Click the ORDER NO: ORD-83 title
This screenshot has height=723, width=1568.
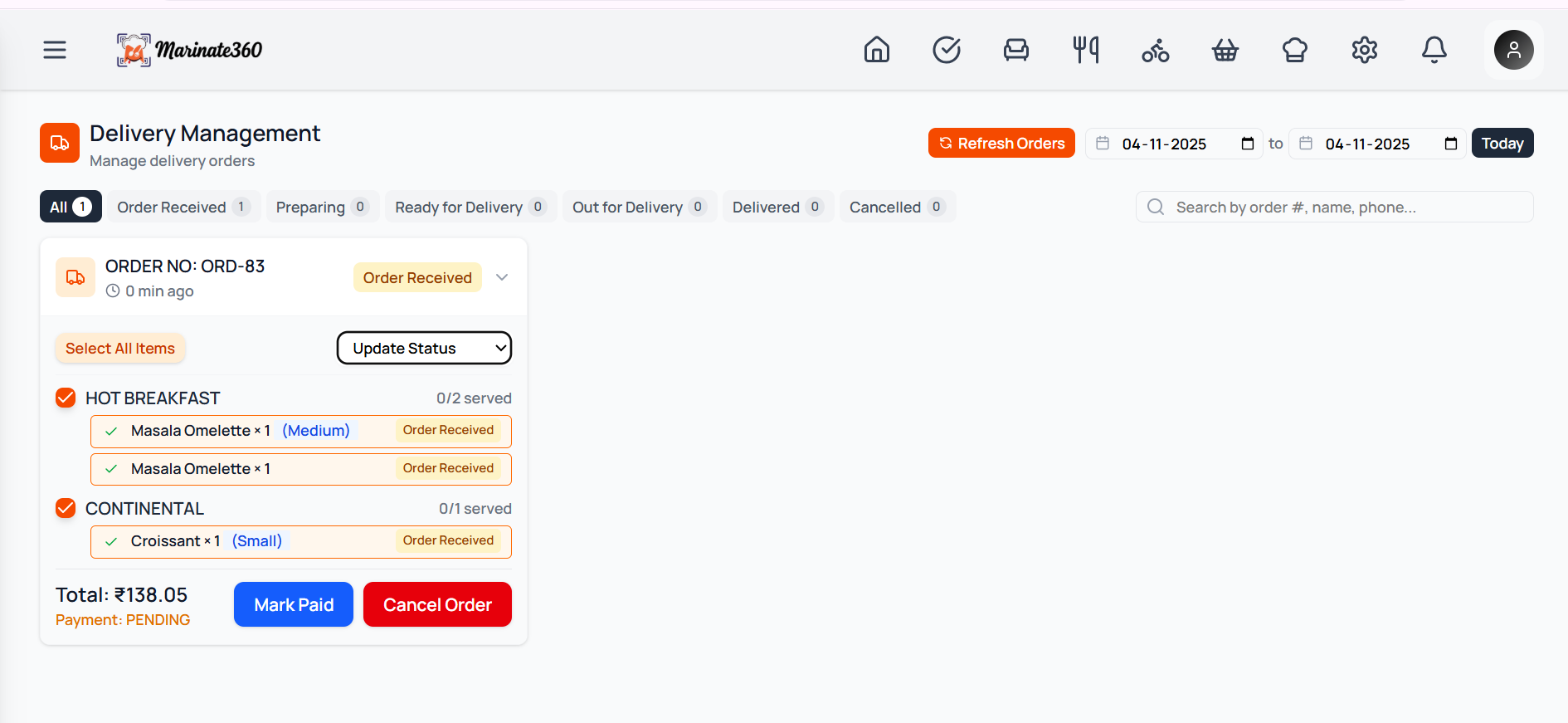(x=185, y=266)
